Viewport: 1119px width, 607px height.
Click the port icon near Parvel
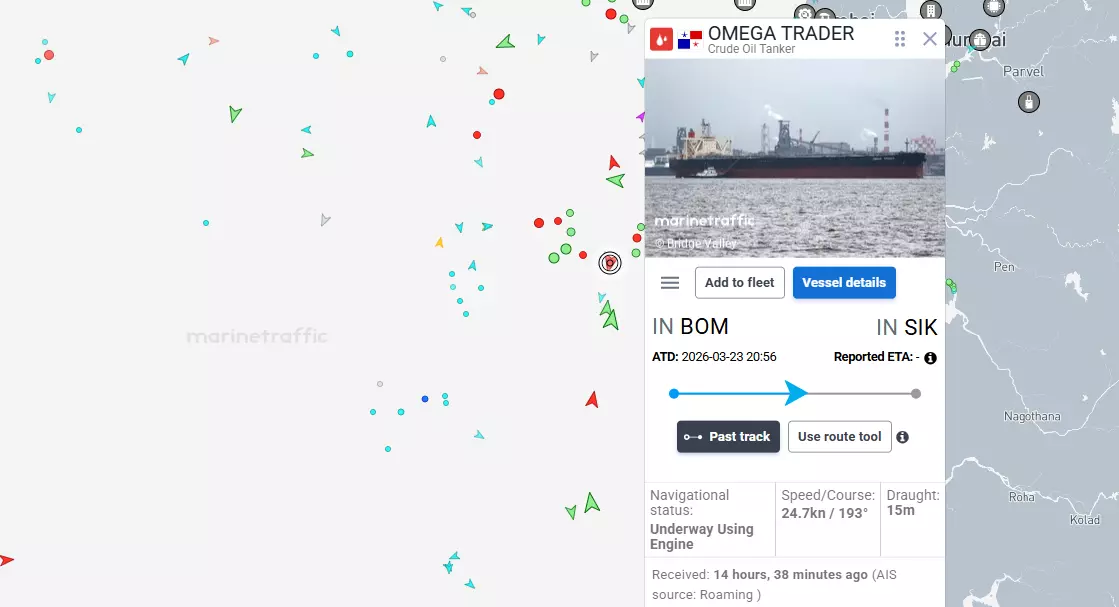(x=1028, y=102)
